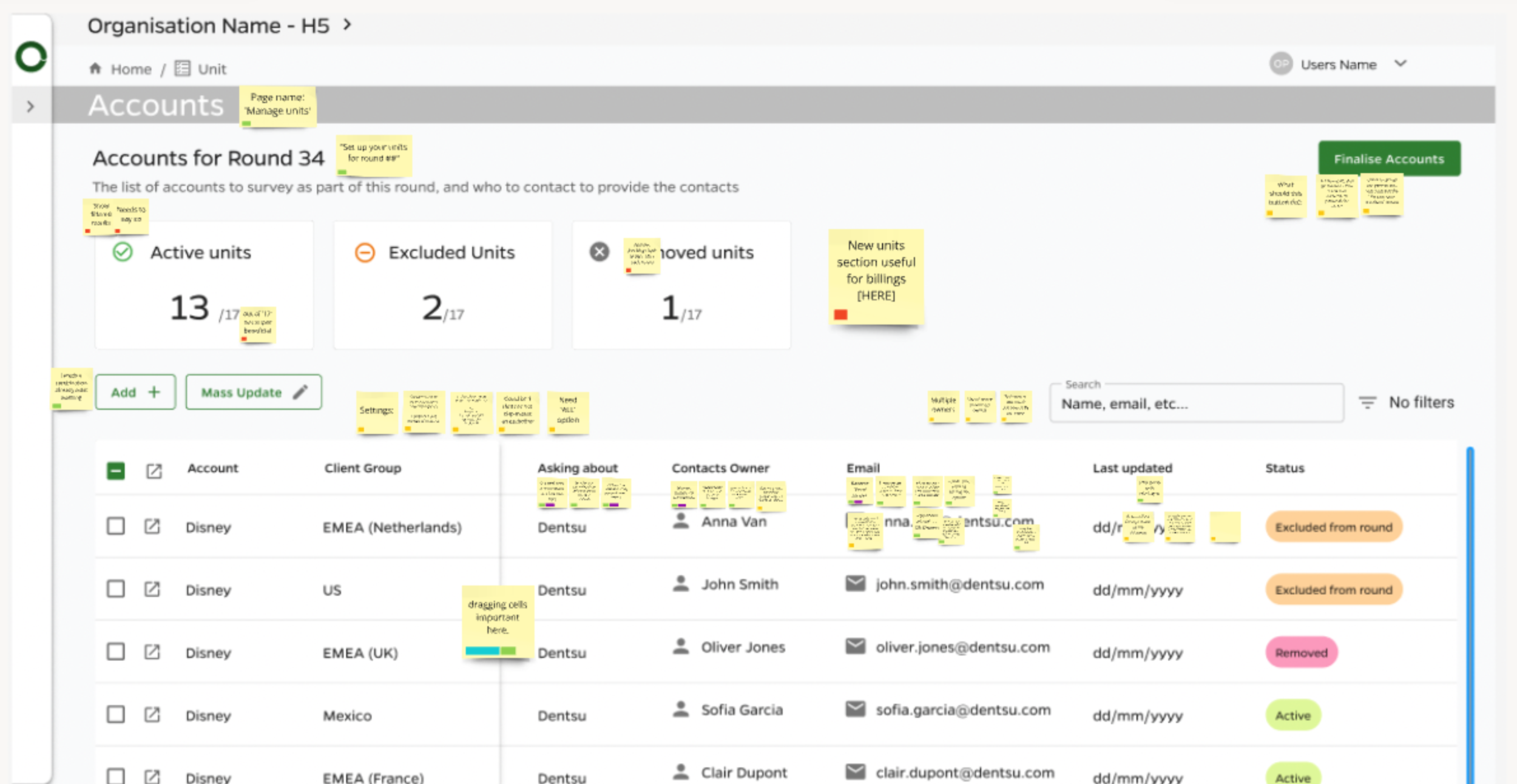The image size is (1517, 784).
Task: Click the green circle logo in sidebar
Action: coord(31,57)
